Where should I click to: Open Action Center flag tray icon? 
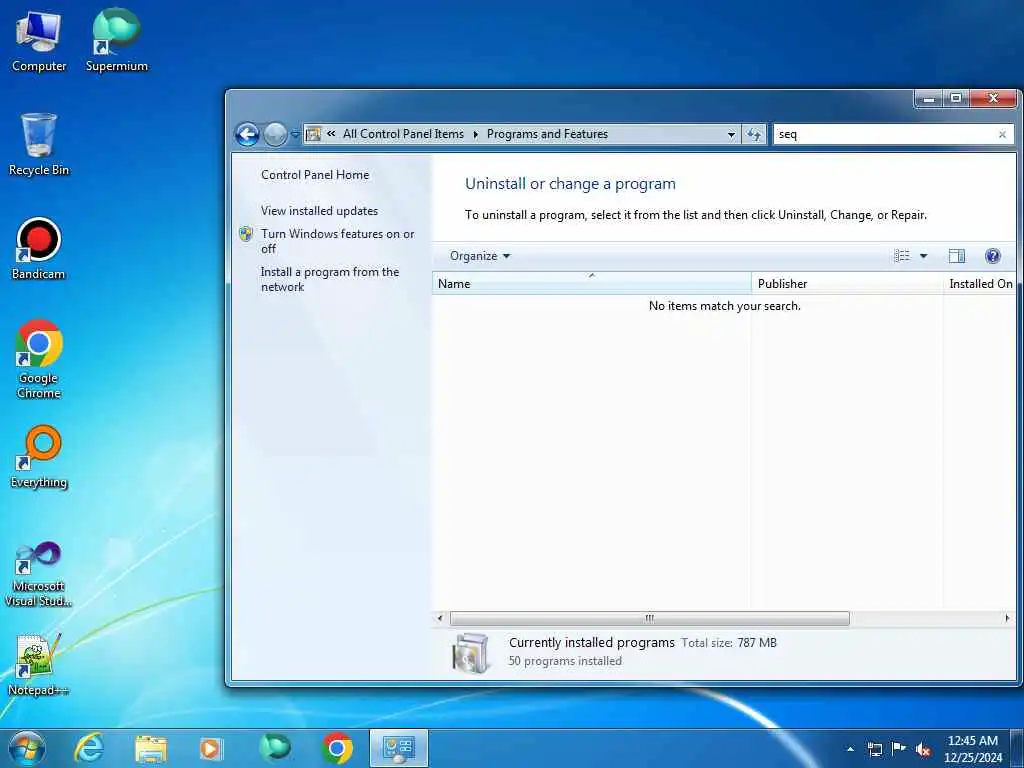pos(899,749)
